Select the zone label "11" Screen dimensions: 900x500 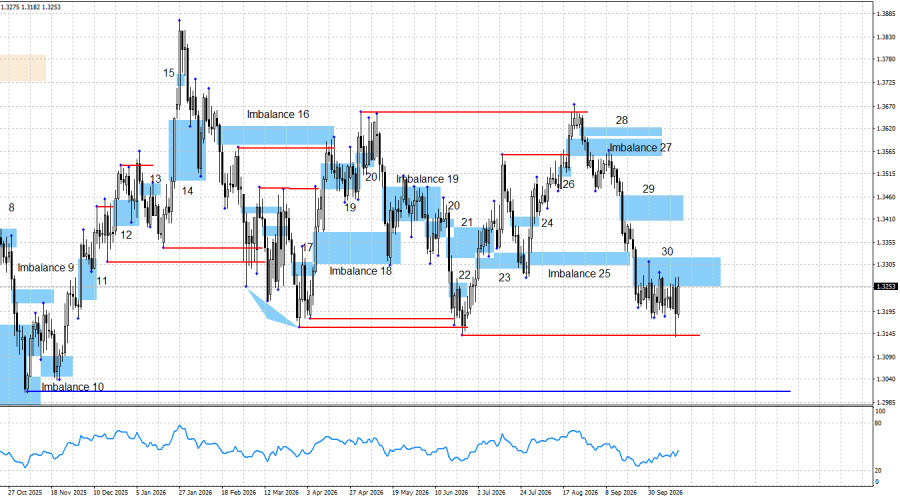102,281
